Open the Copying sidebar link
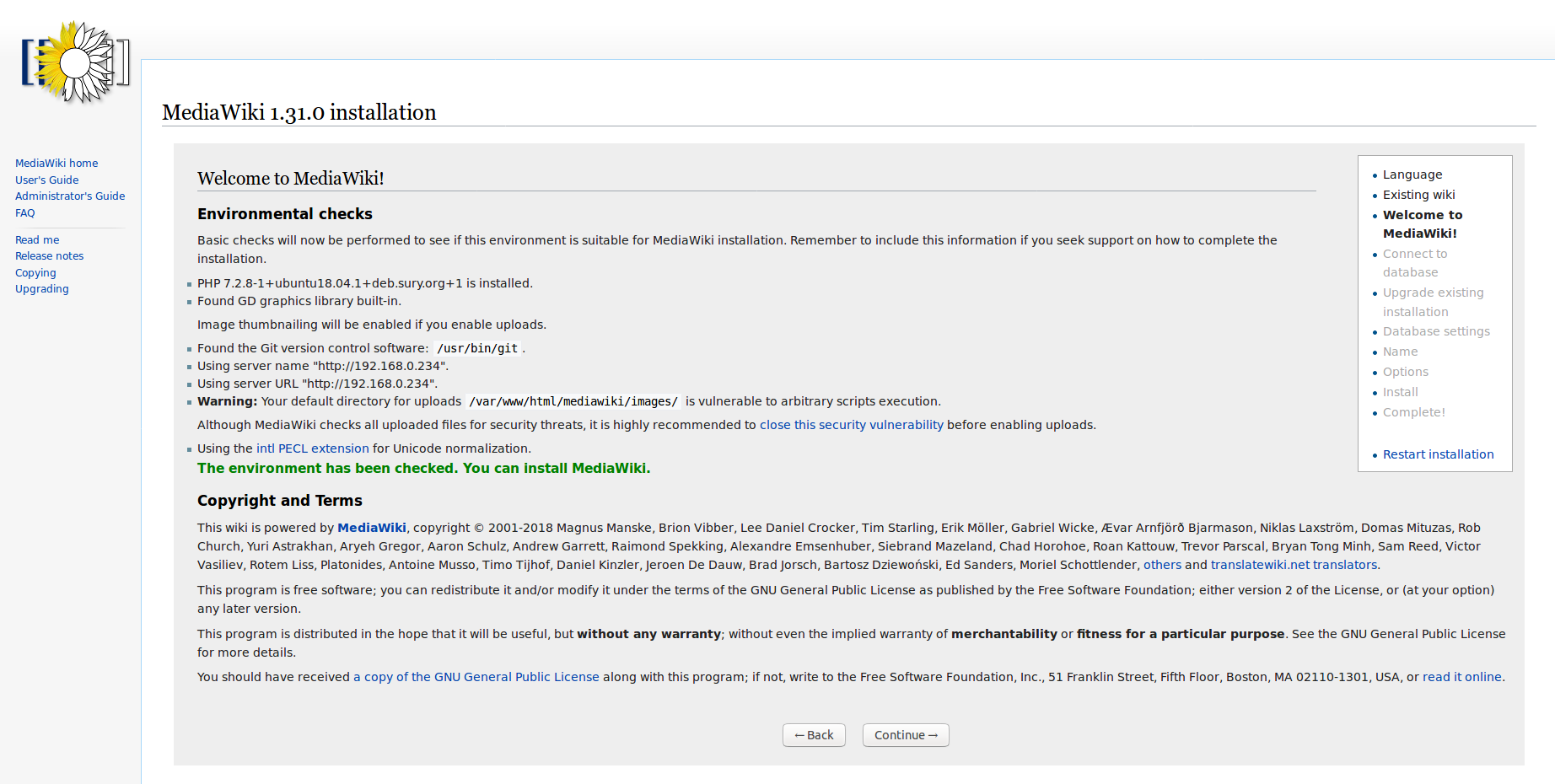Image resolution: width=1555 pixels, height=784 pixels. coord(35,273)
